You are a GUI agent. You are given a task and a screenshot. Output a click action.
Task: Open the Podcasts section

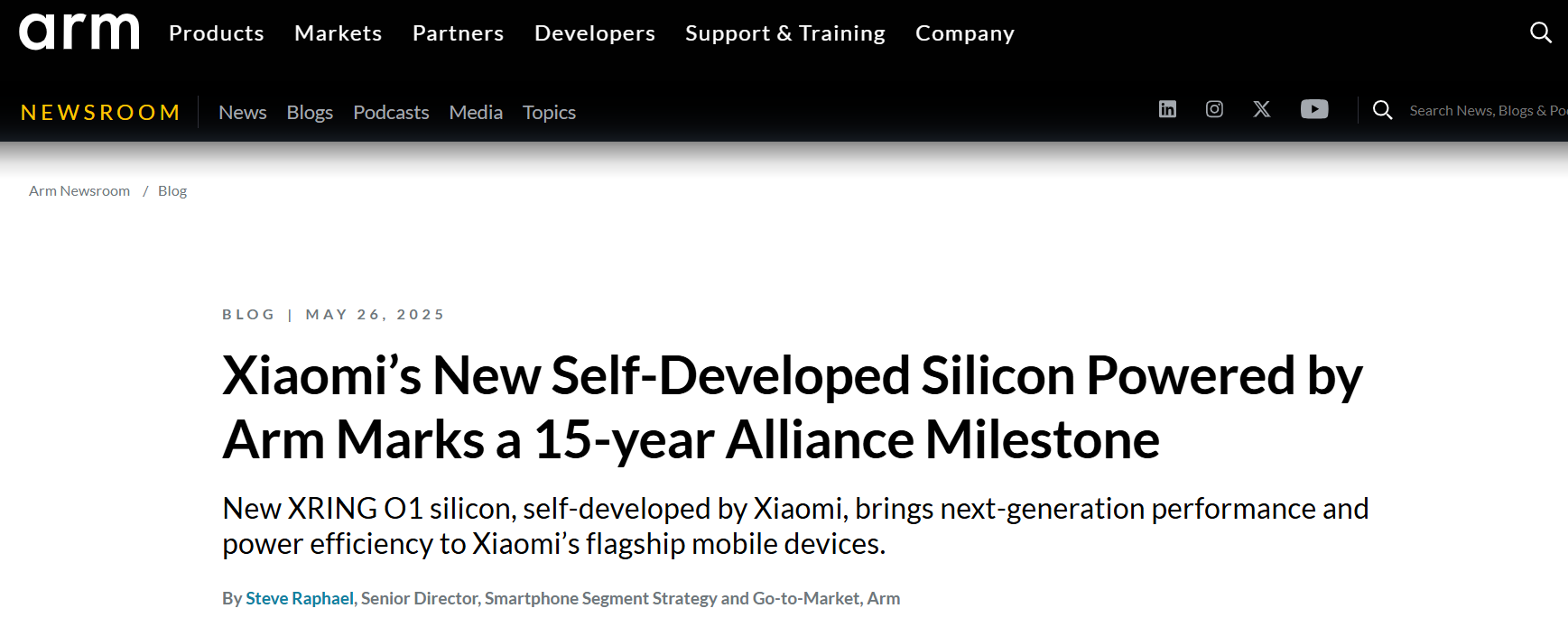[391, 112]
